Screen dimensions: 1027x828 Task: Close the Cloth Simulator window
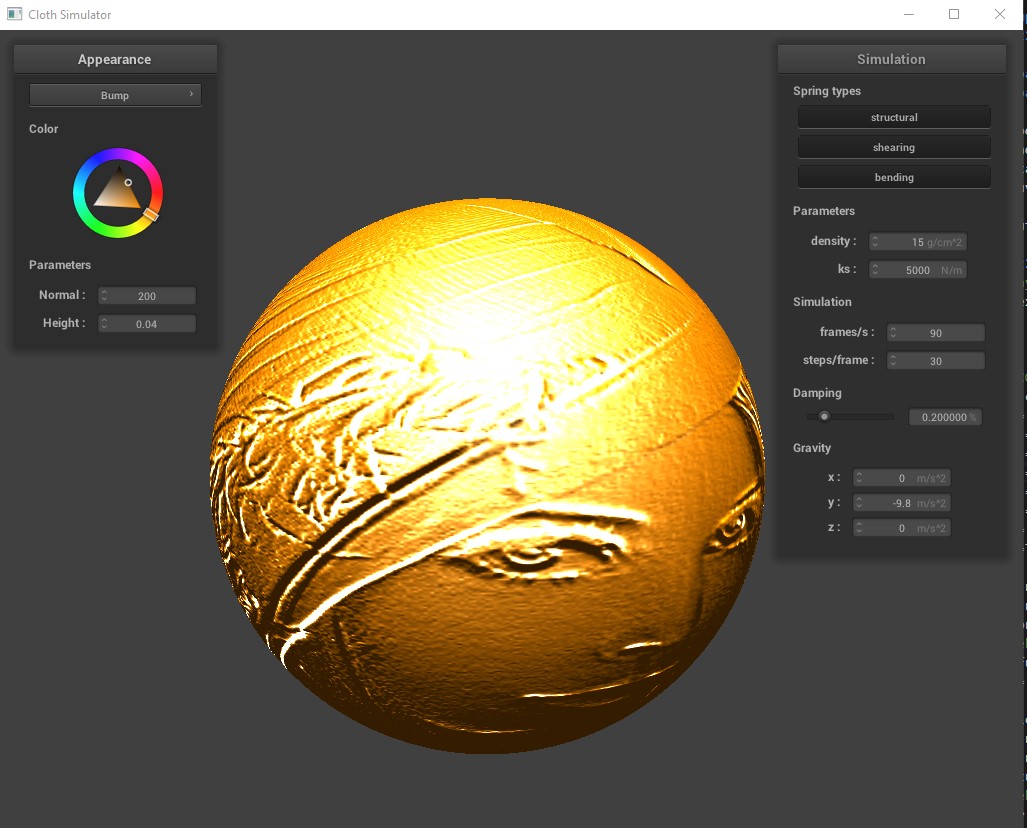pos(999,14)
